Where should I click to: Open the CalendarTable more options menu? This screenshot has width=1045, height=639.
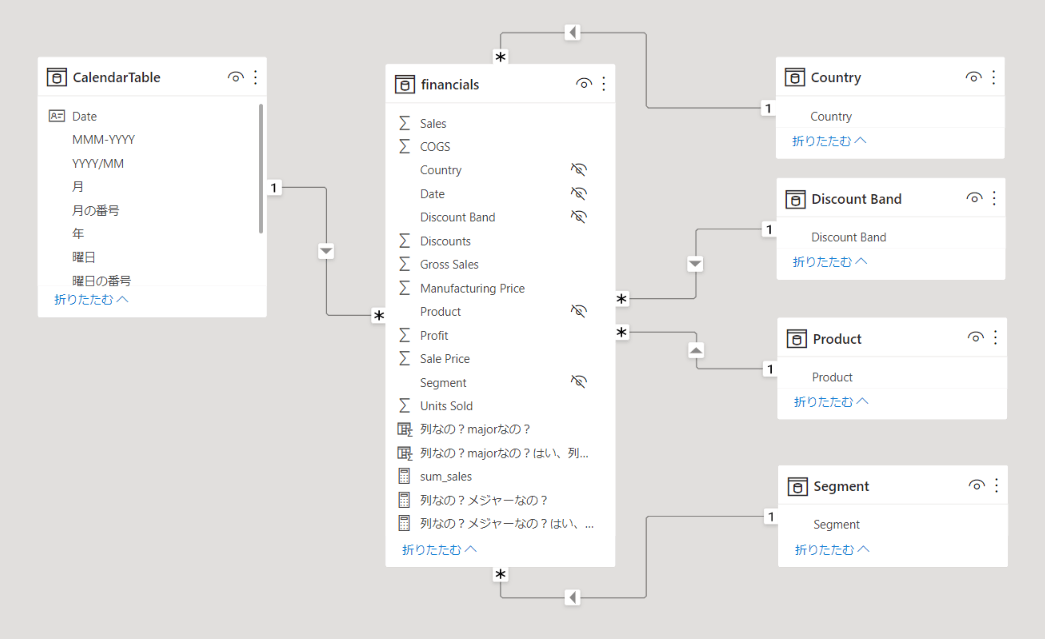[x=255, y=77]
